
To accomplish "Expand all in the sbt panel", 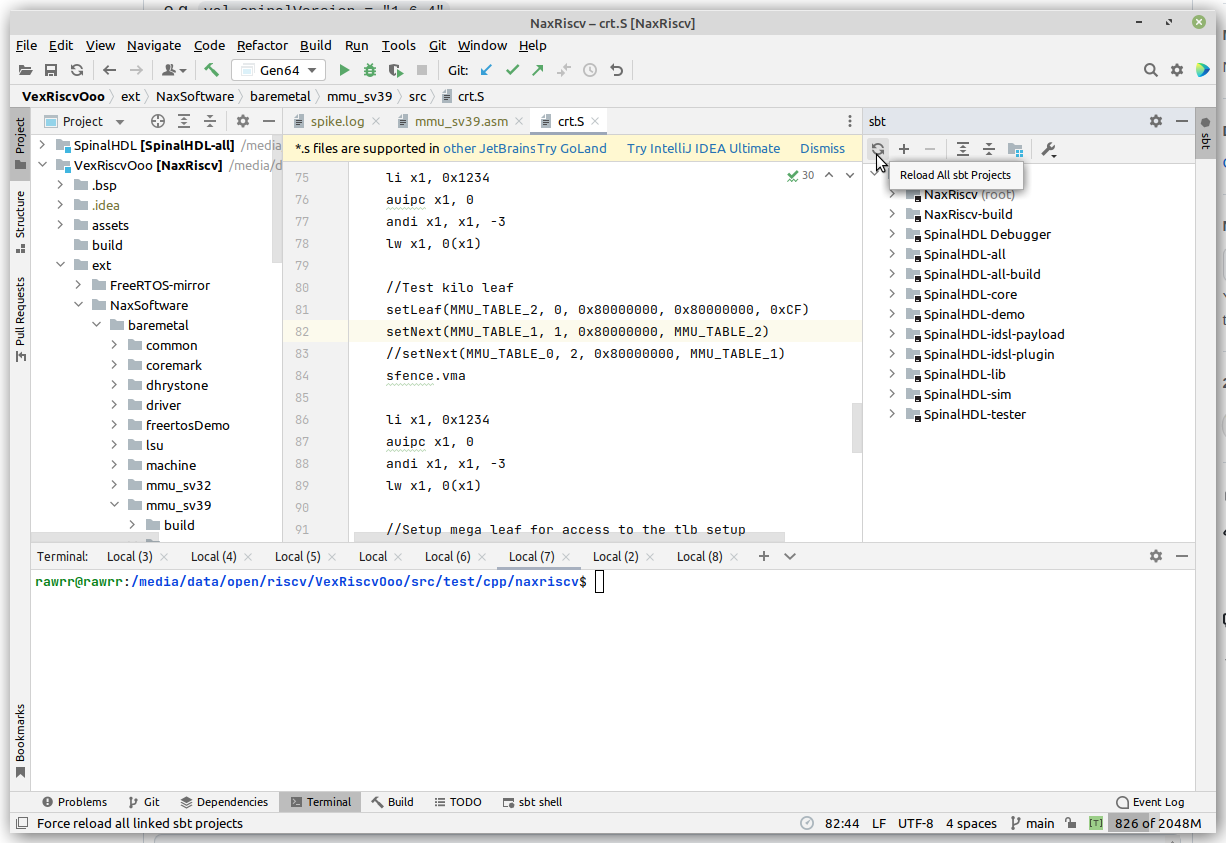I will pyautogui.click(x=962, y=149).
